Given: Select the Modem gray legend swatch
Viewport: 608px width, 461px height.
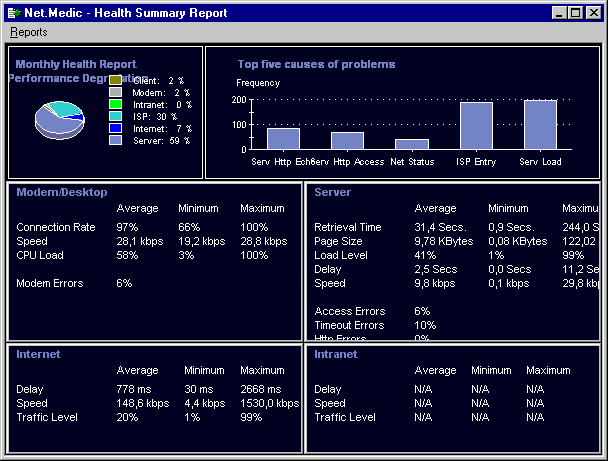Looking at the screenshot, I should point(115,92).
